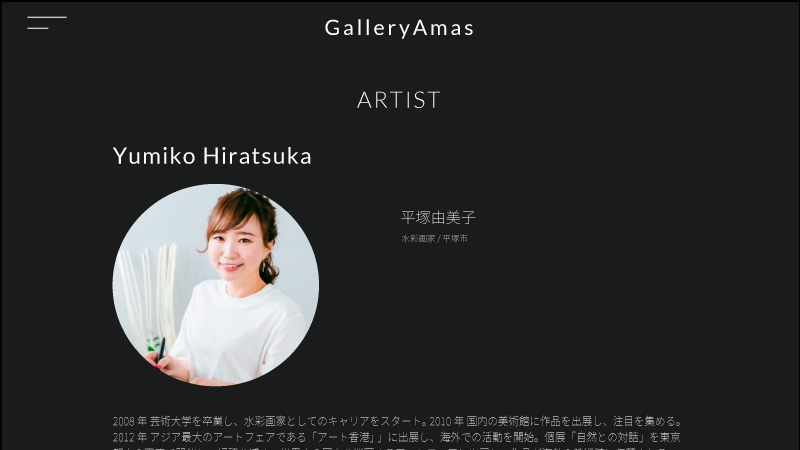Click the ARTIST section heading

point(399,100)
